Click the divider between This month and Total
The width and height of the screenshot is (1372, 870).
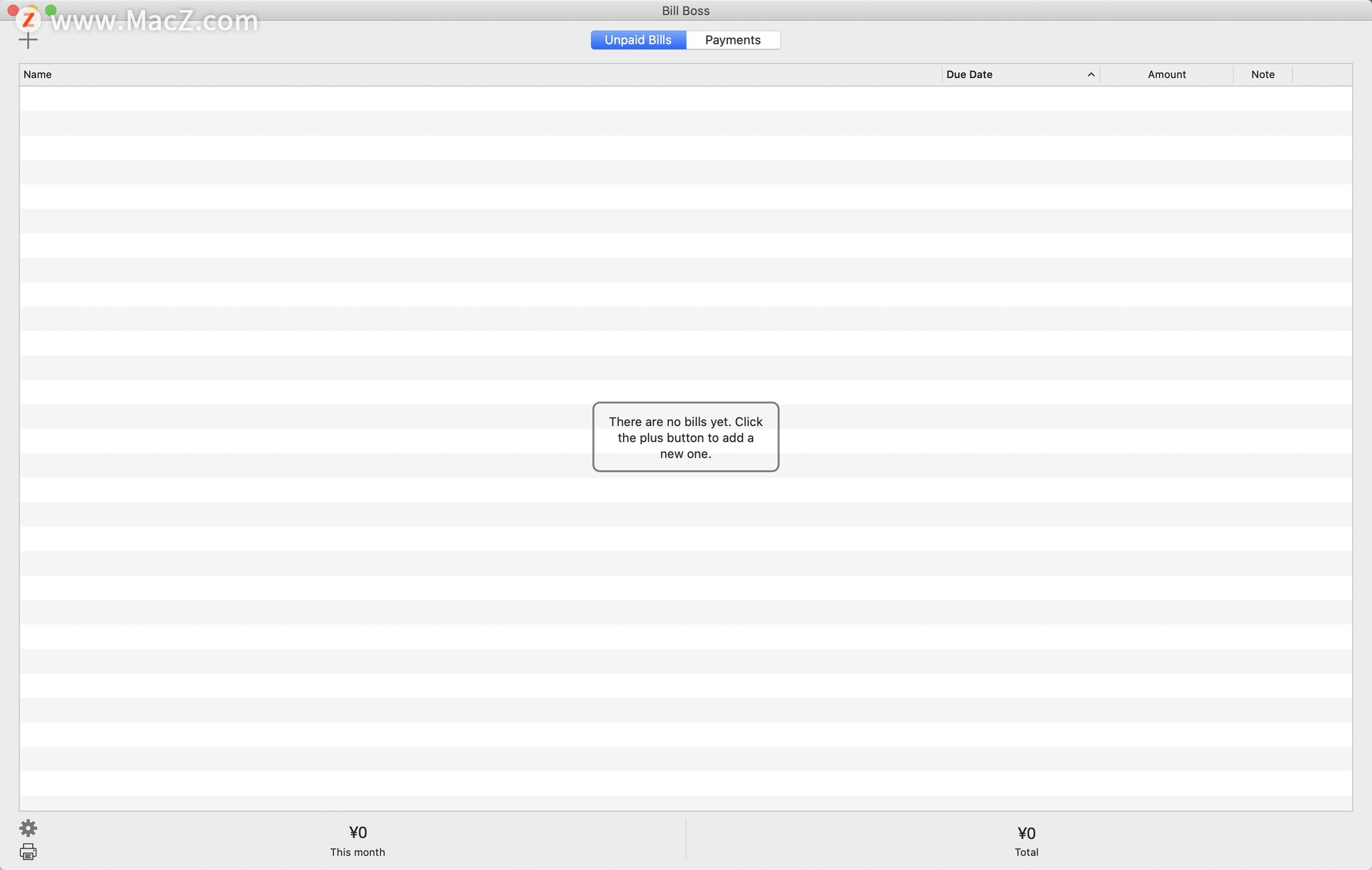[x=685, y=839]
